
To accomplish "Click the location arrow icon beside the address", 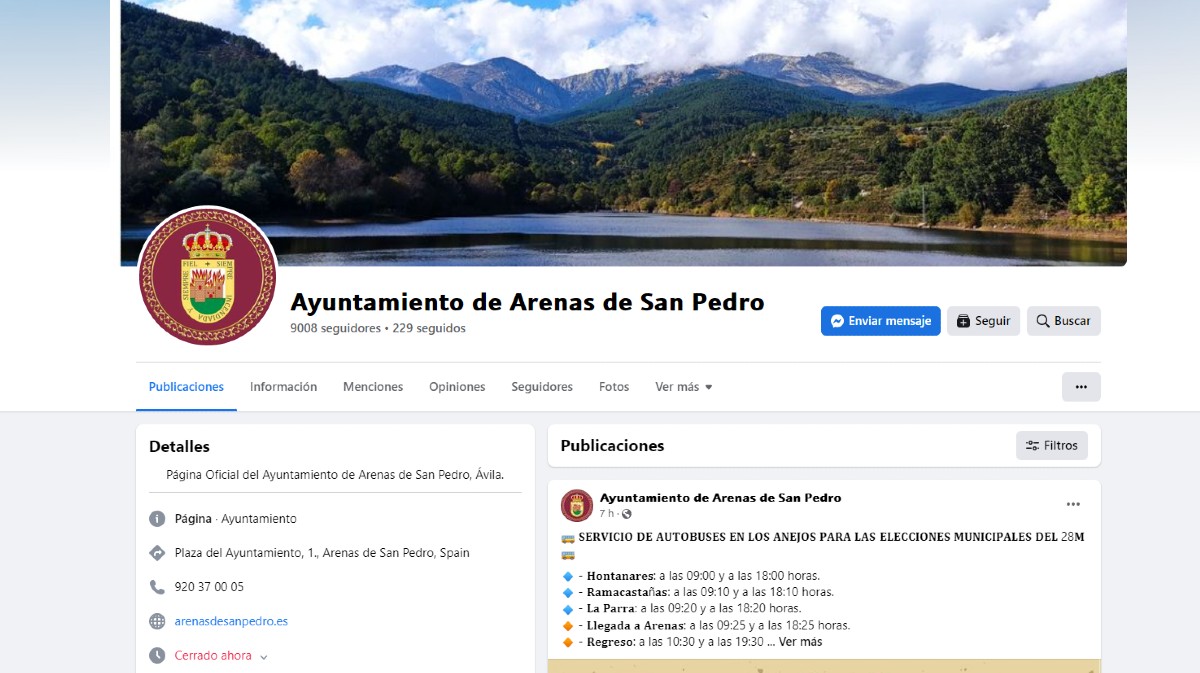I will (x=157, y=553).
